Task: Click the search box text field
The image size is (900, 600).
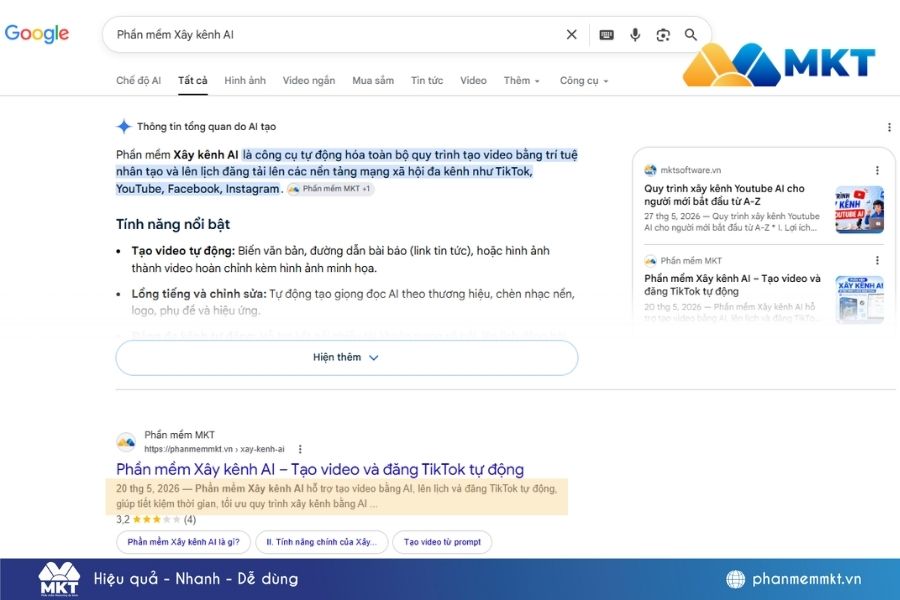Action: (x=336, y=34)
